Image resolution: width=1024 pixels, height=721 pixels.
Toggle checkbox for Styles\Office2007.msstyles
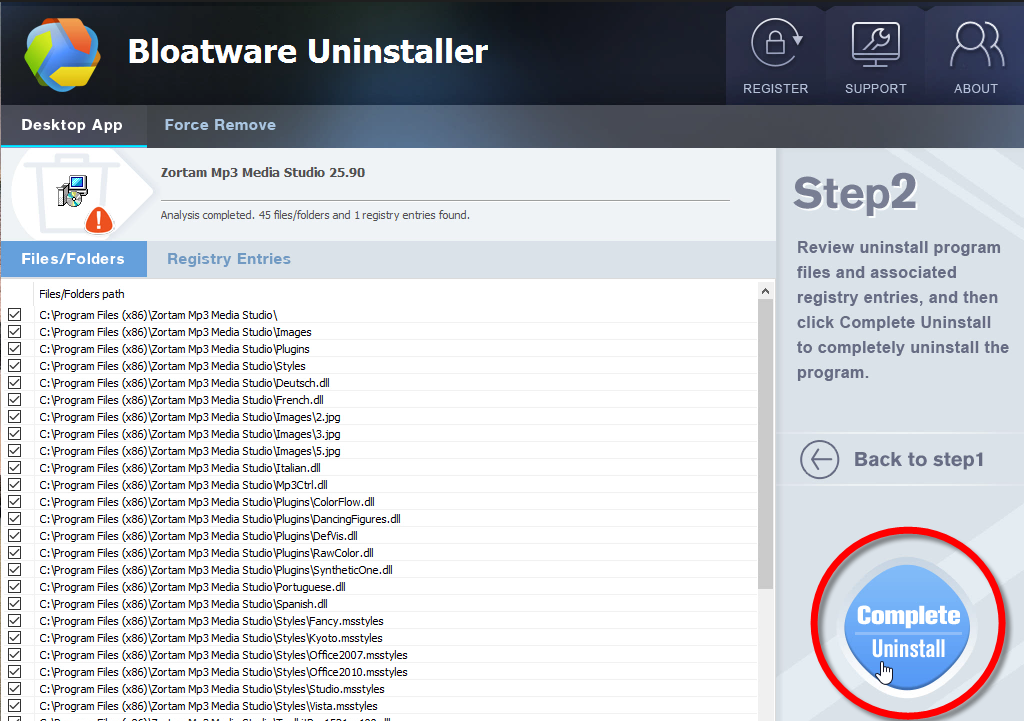pyautogui.click(x=14, y=654)
